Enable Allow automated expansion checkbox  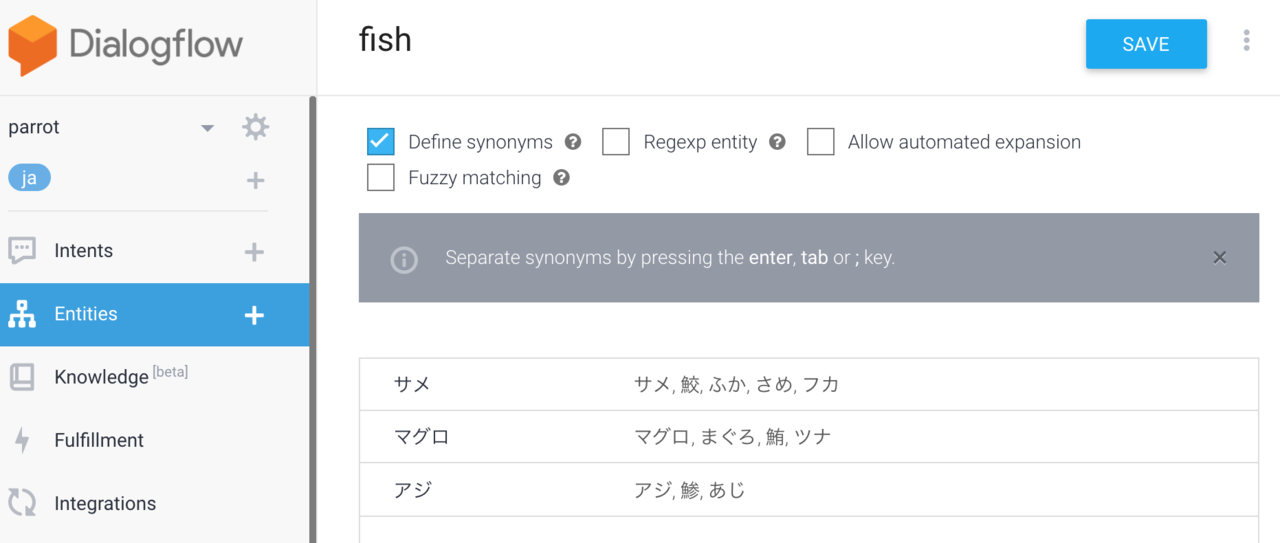coord(821,142)
